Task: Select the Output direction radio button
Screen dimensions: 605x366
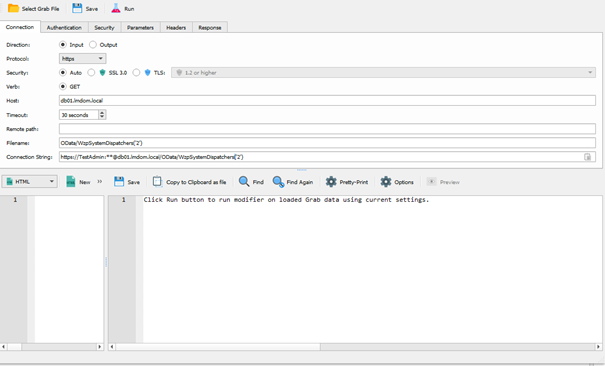Action: pyautogui.click(x=93, y=45)
